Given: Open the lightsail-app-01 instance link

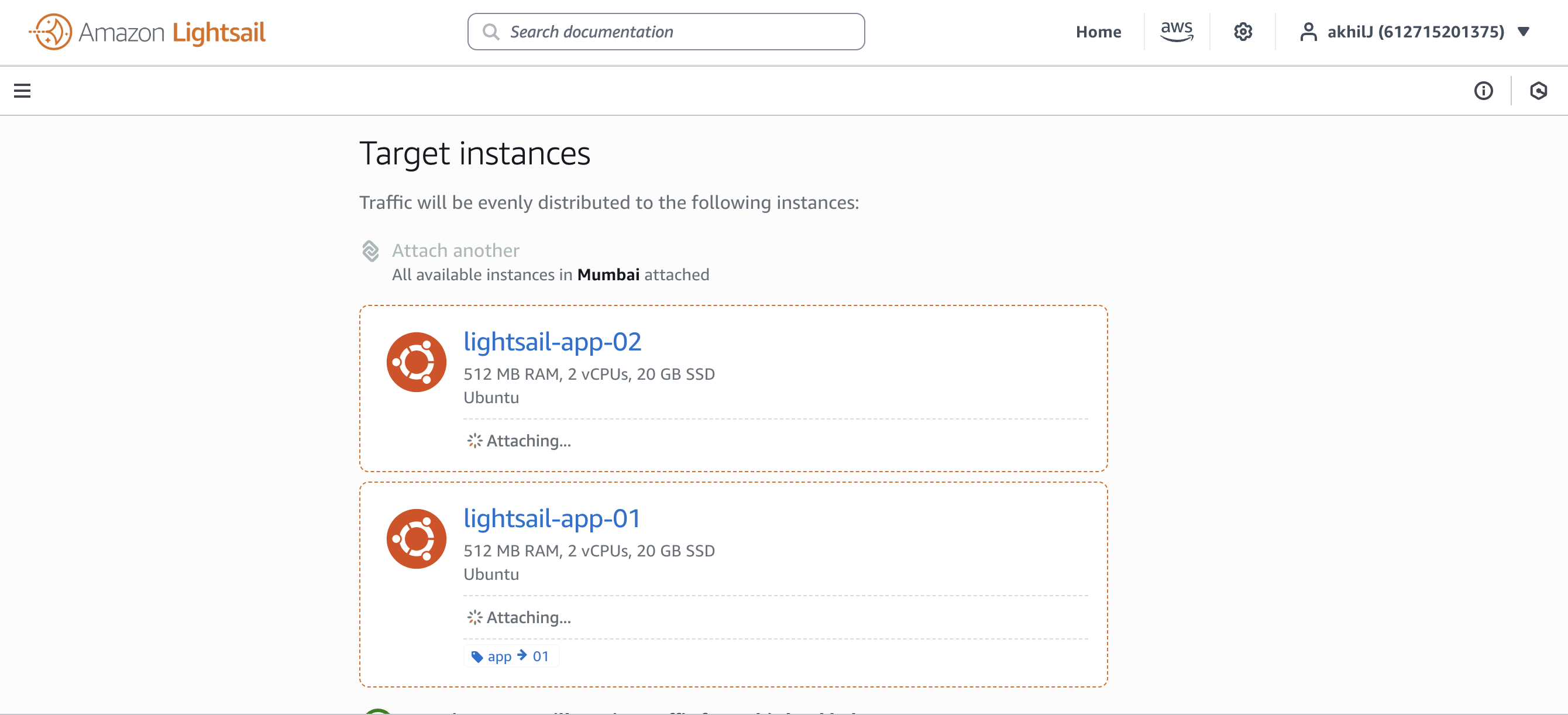Looking at the screenshot, I should (x=552, y=518).
